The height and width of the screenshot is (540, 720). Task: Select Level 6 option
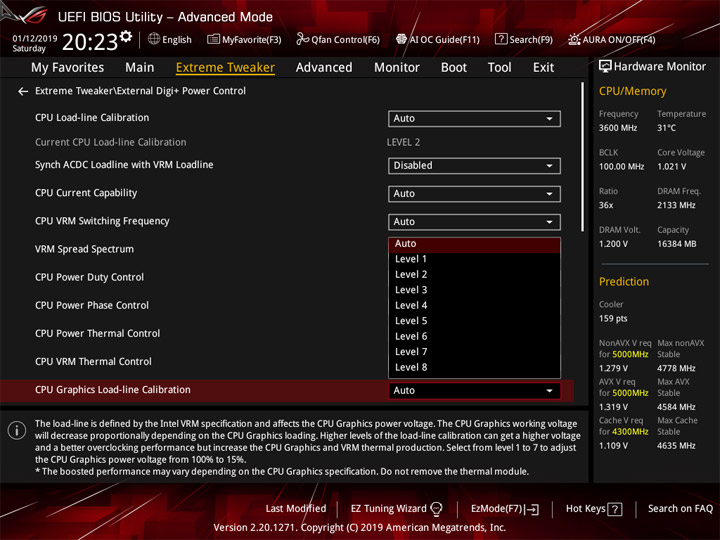[x=474, y=337]
